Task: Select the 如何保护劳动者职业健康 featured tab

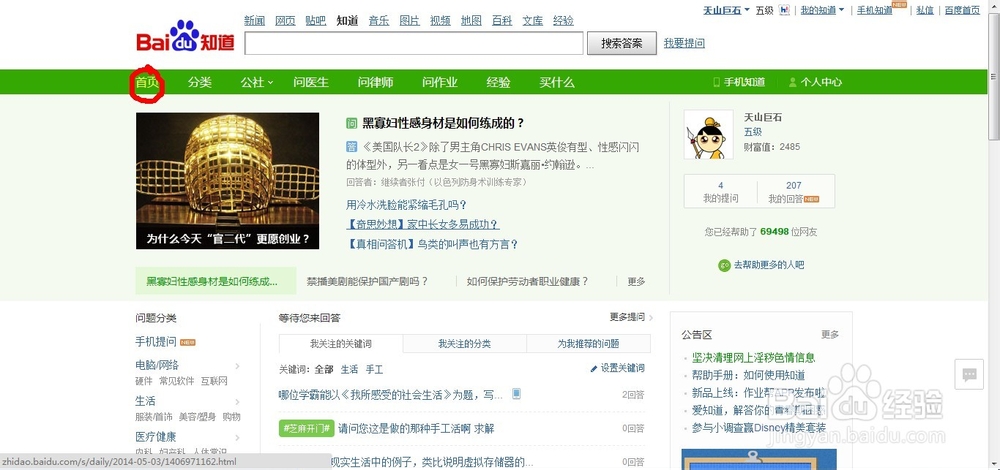Action: point(527,281)
